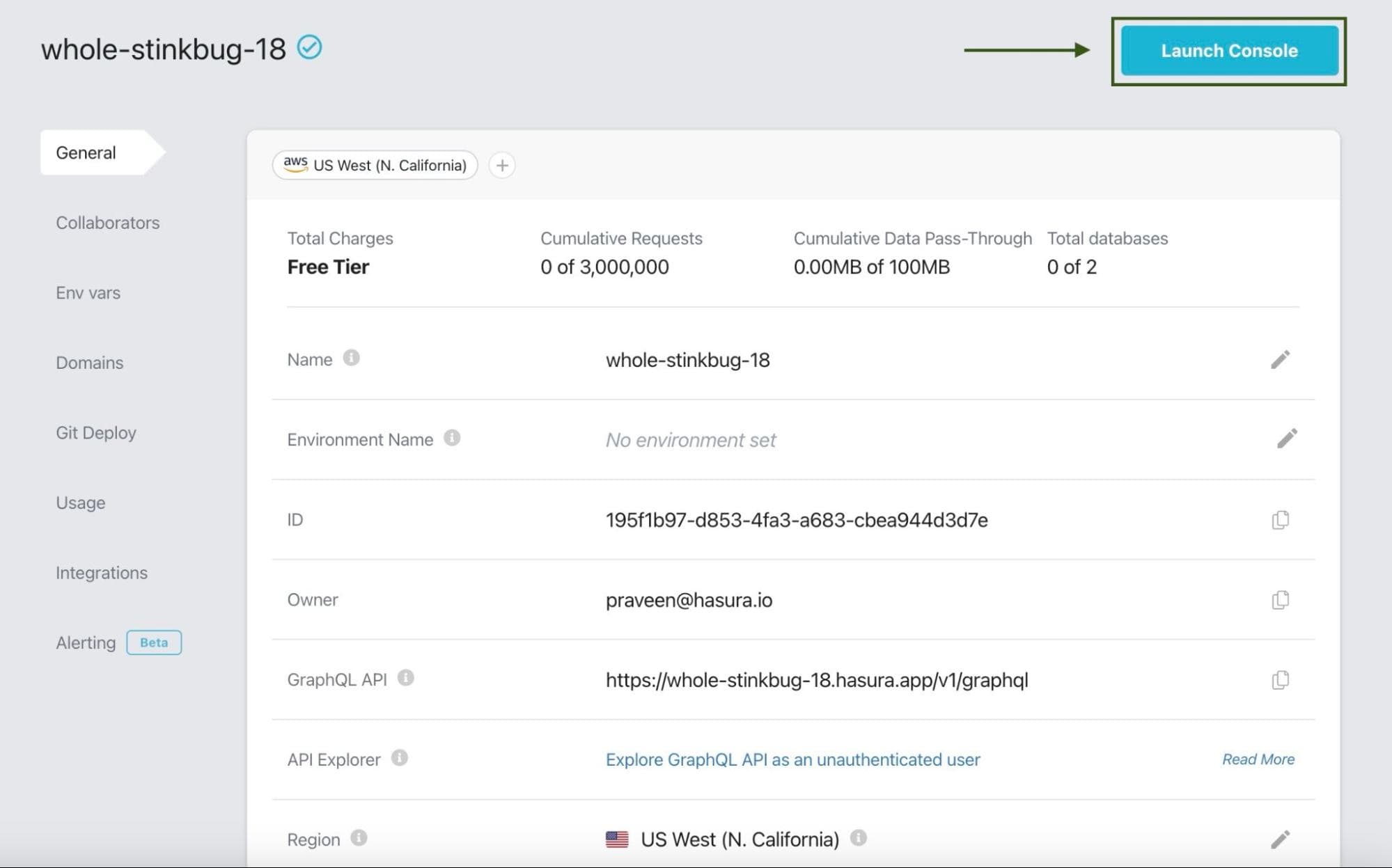Image resolution: width=1392 pixels, height=868 pixels.
Task: Open the Integrations tab
Action: pos(102,573)
